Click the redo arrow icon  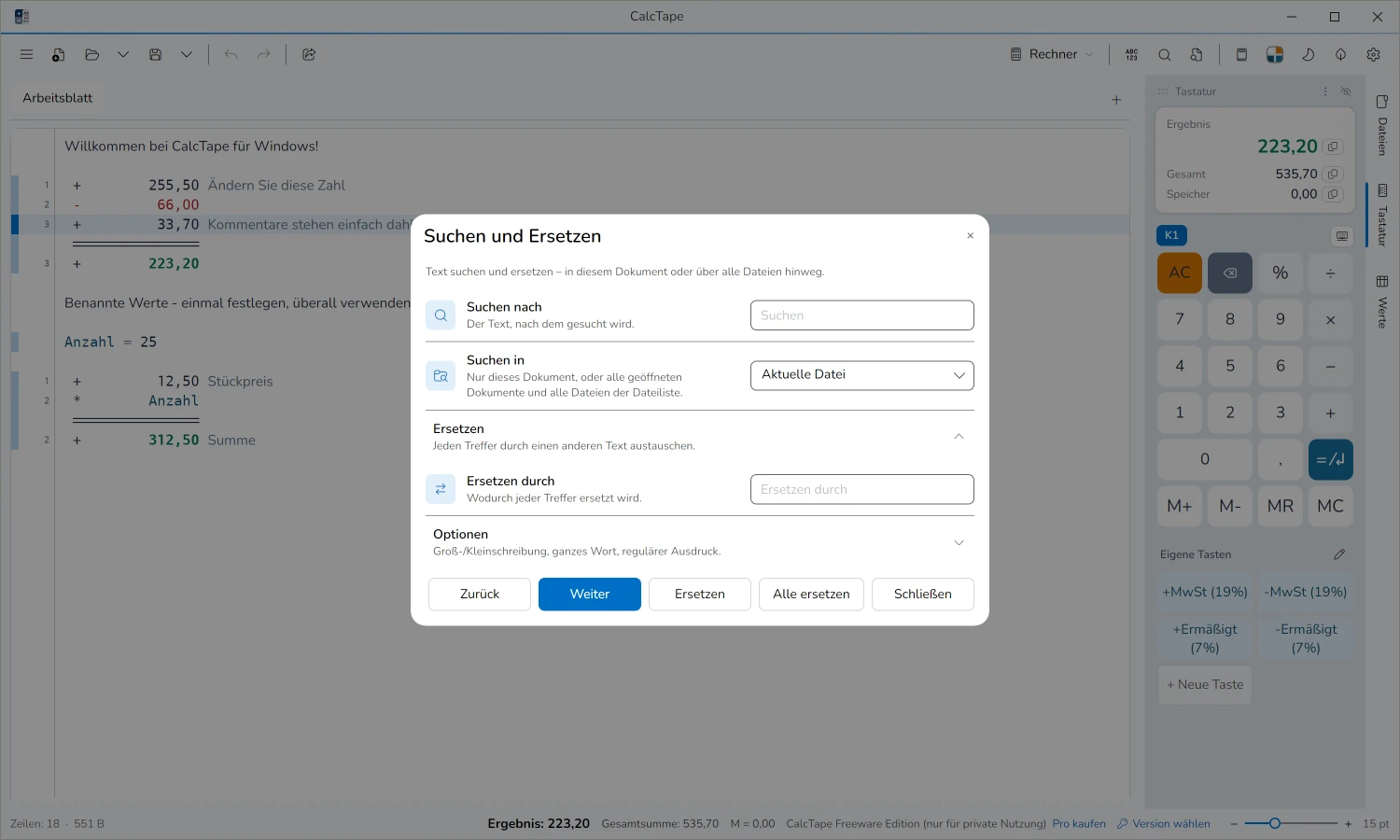[264, 54]
